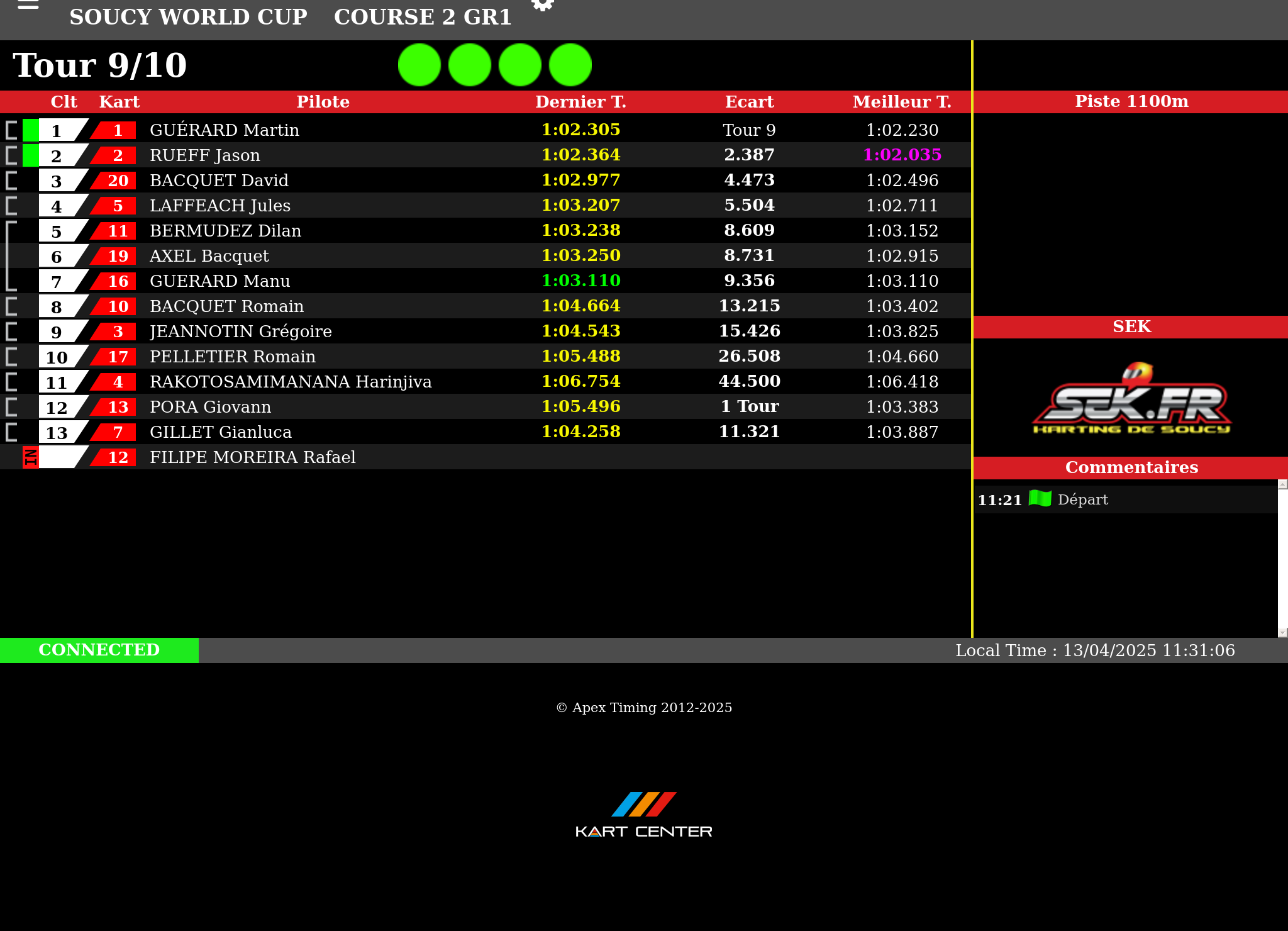Click the Dernier T. column header
The width and height of the screenshot is (1288, 931).
coord(580,102)
